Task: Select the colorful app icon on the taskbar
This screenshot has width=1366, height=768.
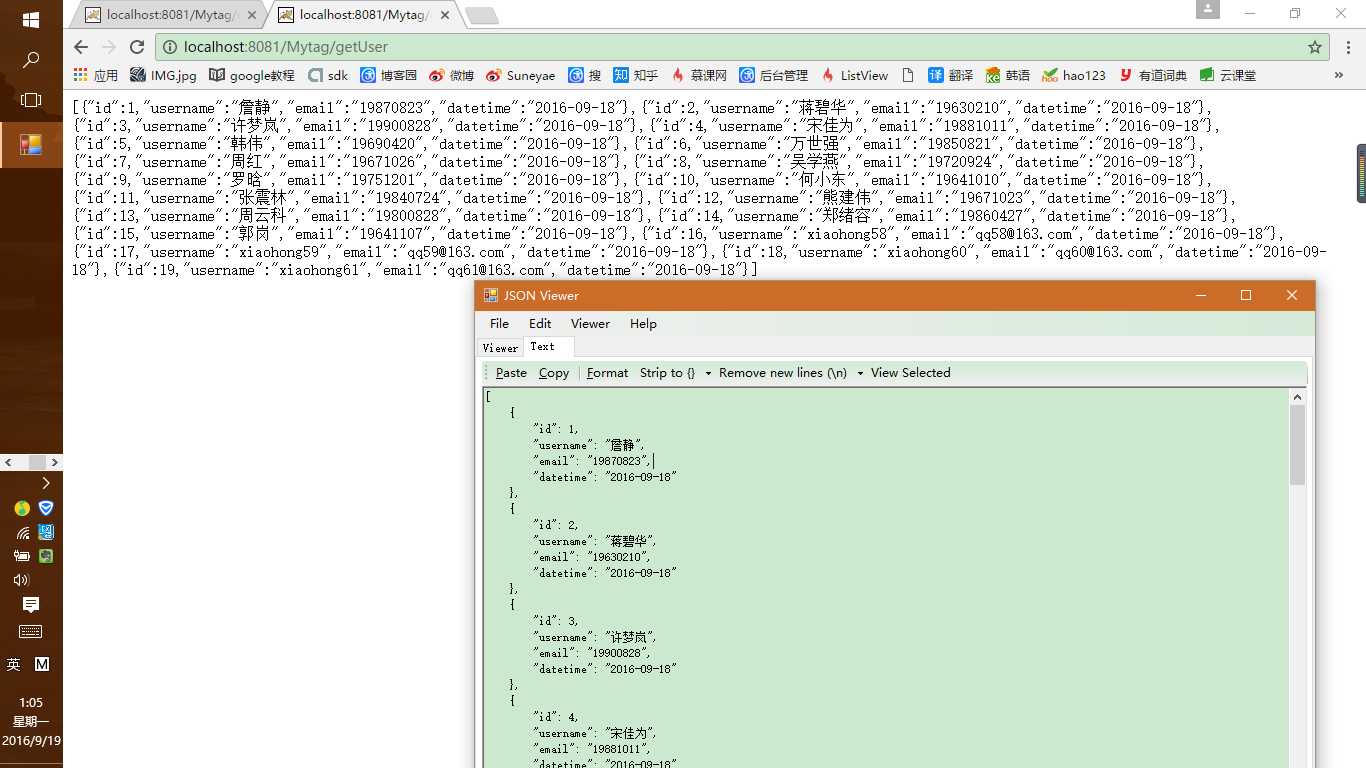Action: pos(31,144)
